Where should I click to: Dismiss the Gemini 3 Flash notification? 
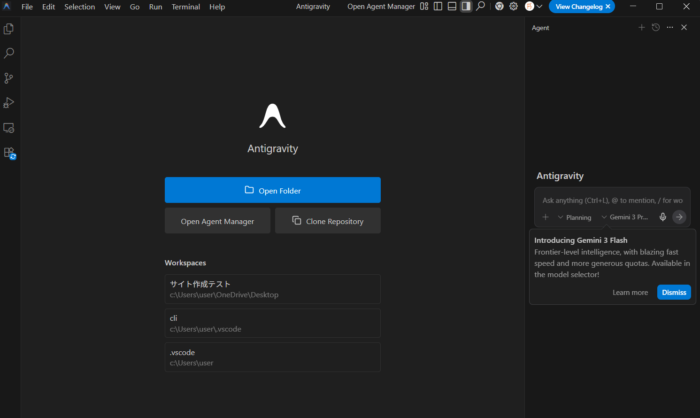point(673,293)
